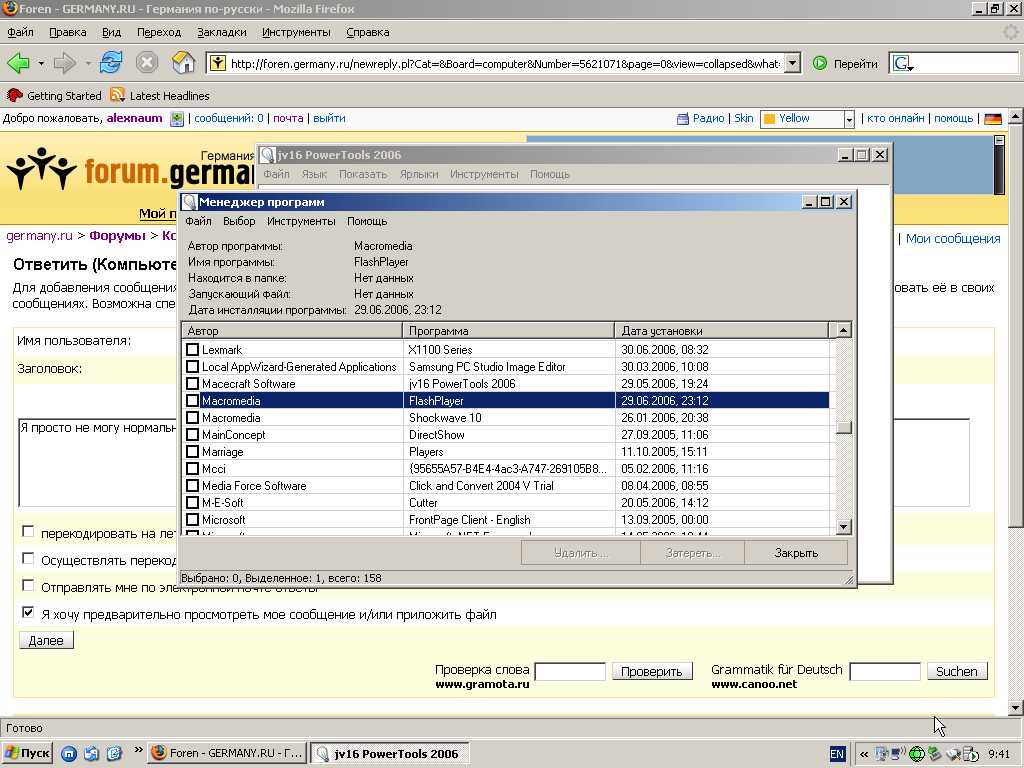Image resolution: width=1024 pixels, height=768 pixels.
Task: Click first quick launch icon beside Пуск
Action: 69,754
